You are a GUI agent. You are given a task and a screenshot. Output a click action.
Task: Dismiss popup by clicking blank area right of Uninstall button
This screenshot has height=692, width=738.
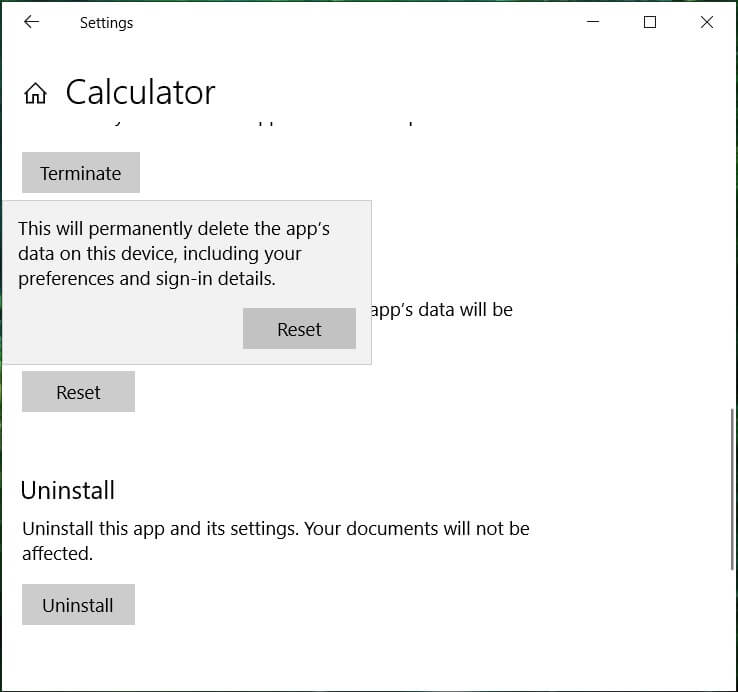[x=400, y=605]
